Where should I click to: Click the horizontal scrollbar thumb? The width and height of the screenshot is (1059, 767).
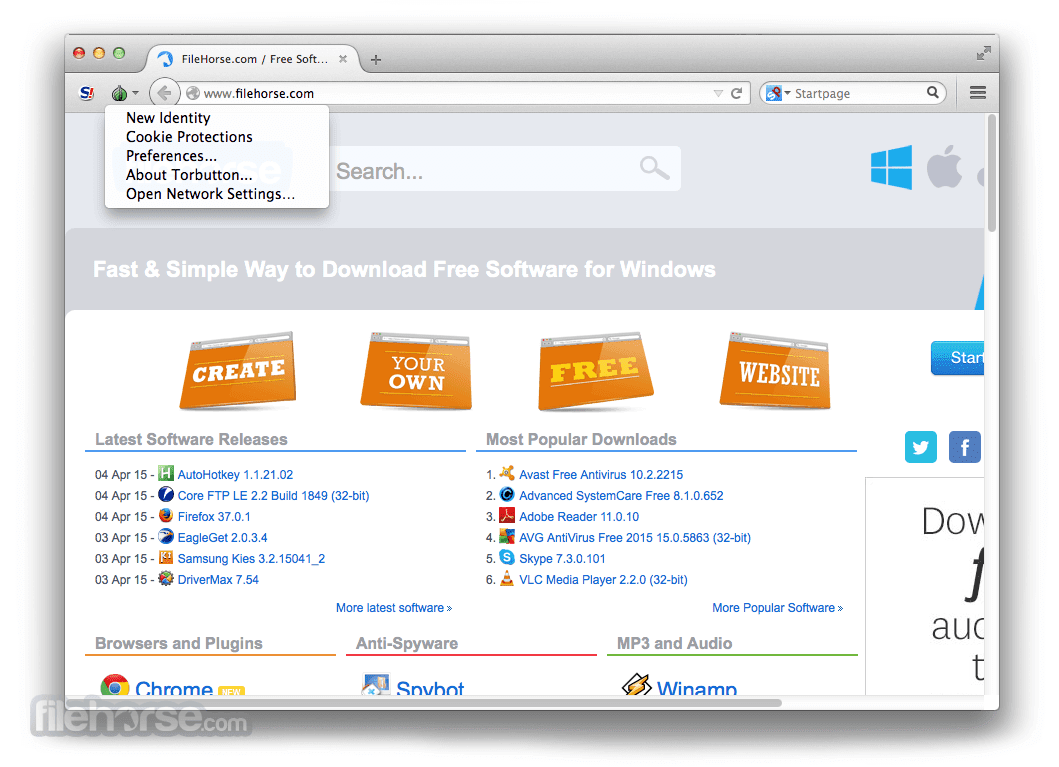424,703
